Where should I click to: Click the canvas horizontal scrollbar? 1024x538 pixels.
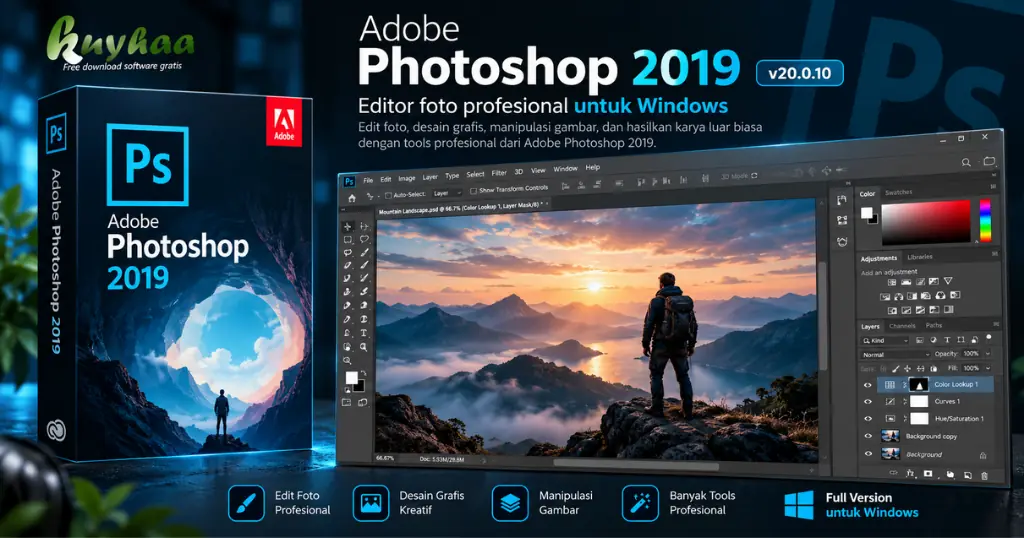pos(637,466)
